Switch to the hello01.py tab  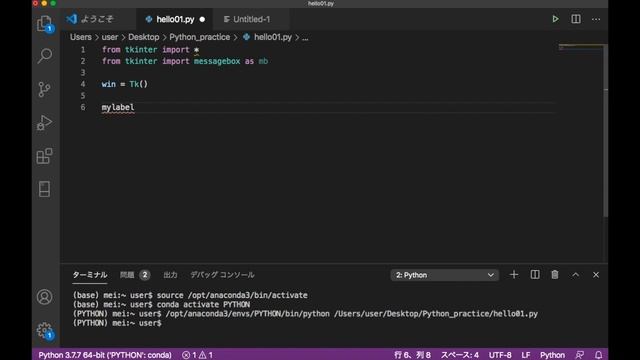tap(176, 19)
